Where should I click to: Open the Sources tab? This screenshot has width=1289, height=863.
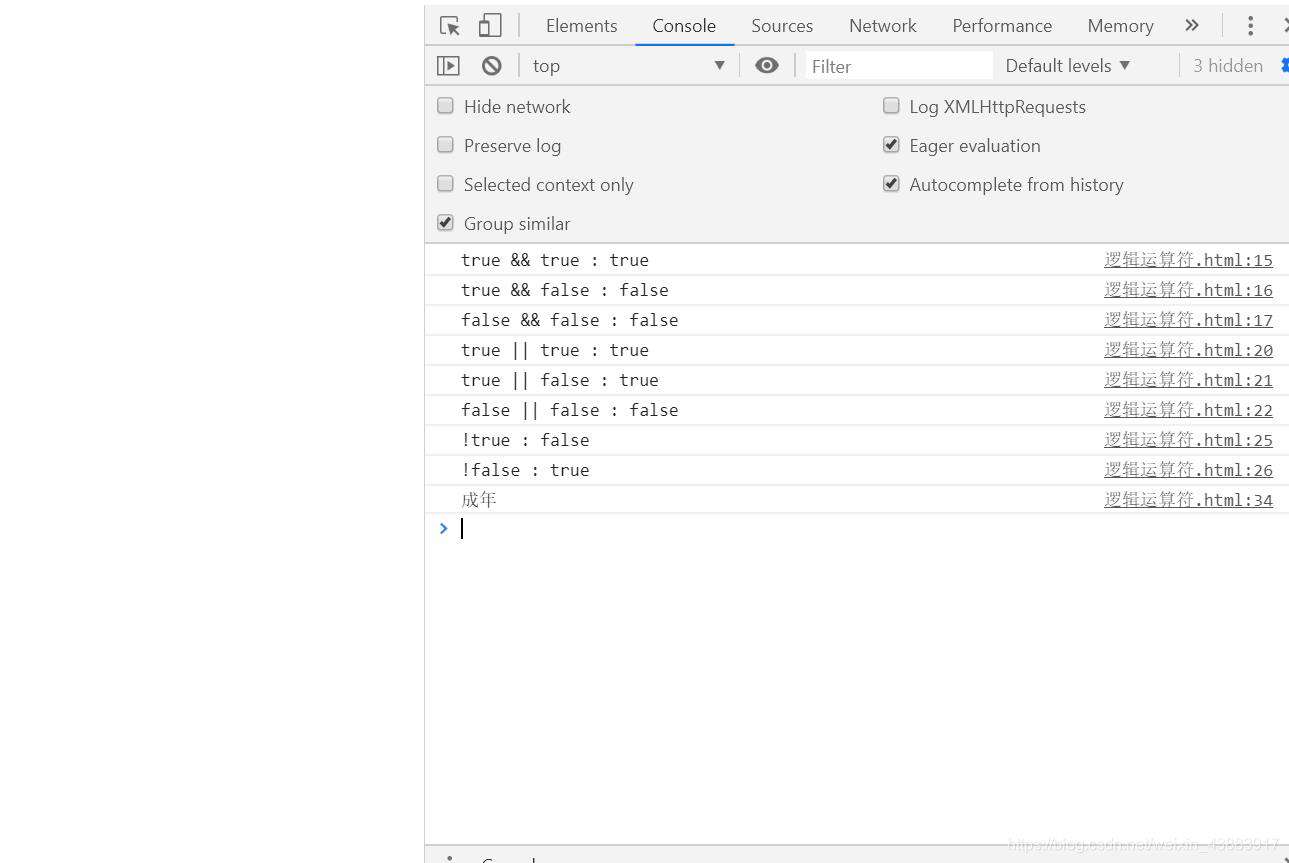tap(782, 26)
